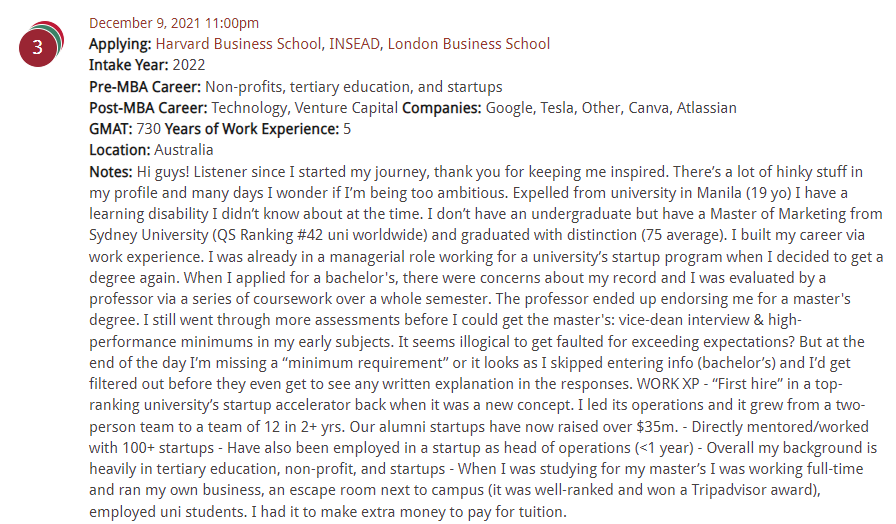
Task: Click the Post-MBA Career label
Action: [x=149, y=108]
